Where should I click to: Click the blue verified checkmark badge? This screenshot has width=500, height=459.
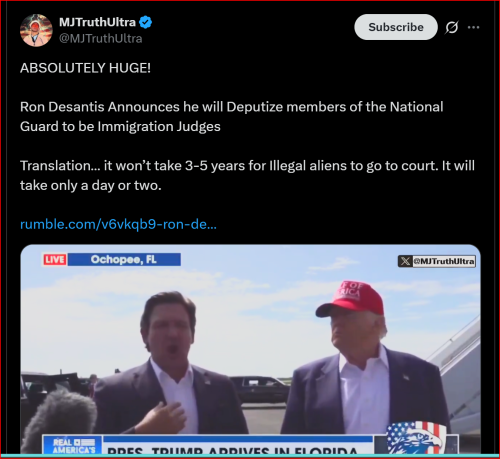(145, 22)
